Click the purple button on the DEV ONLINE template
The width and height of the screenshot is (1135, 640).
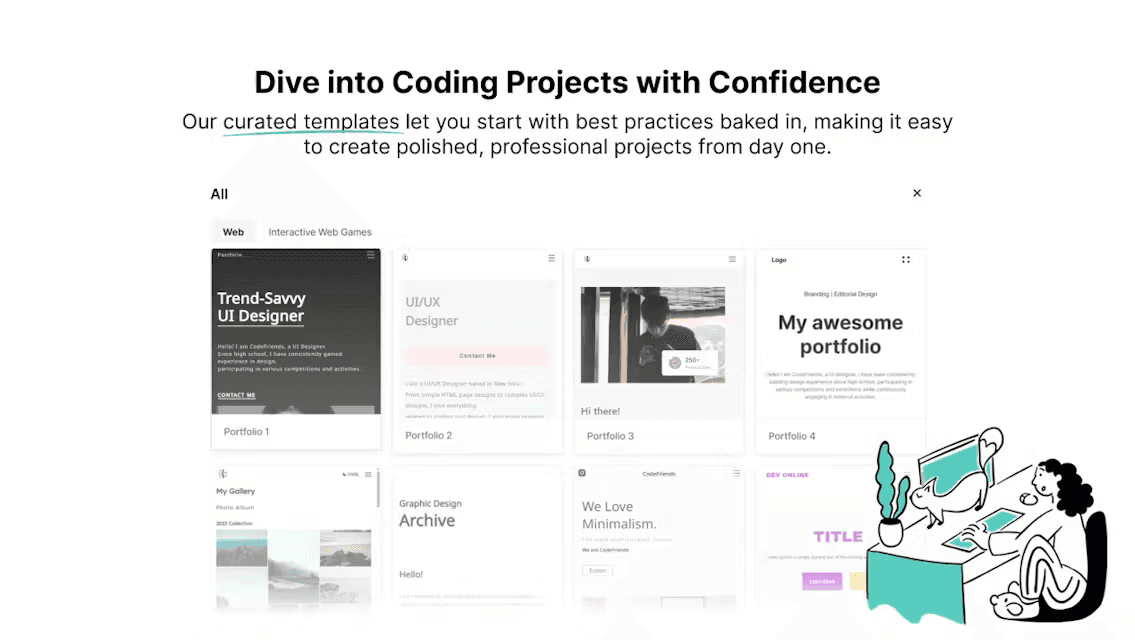(823, 581)
